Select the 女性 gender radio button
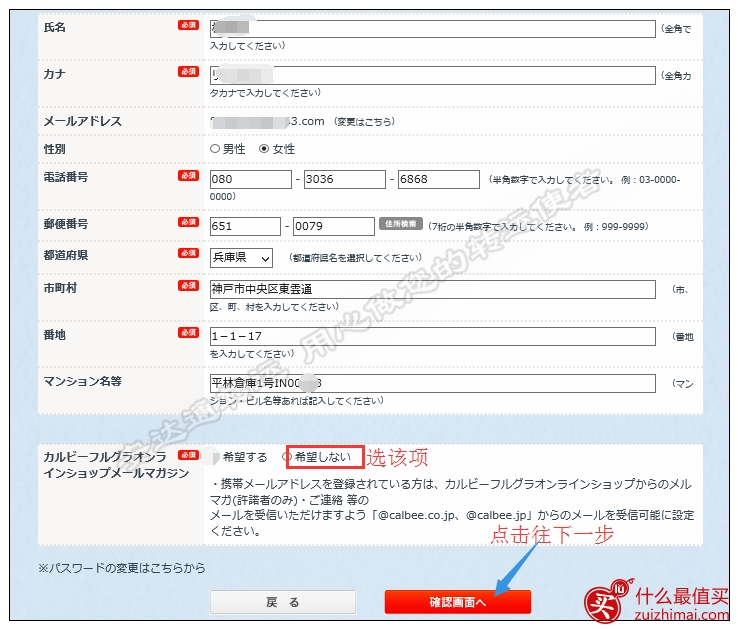The width and height of the screenshot is (738, 629). point(264,149)
